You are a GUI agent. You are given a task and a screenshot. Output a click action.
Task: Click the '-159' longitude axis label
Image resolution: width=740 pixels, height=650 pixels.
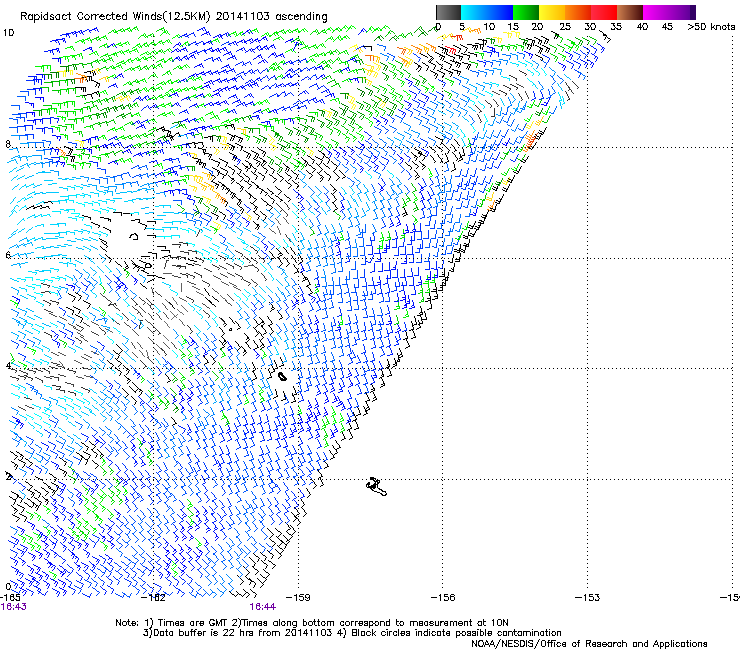[298, 598]
